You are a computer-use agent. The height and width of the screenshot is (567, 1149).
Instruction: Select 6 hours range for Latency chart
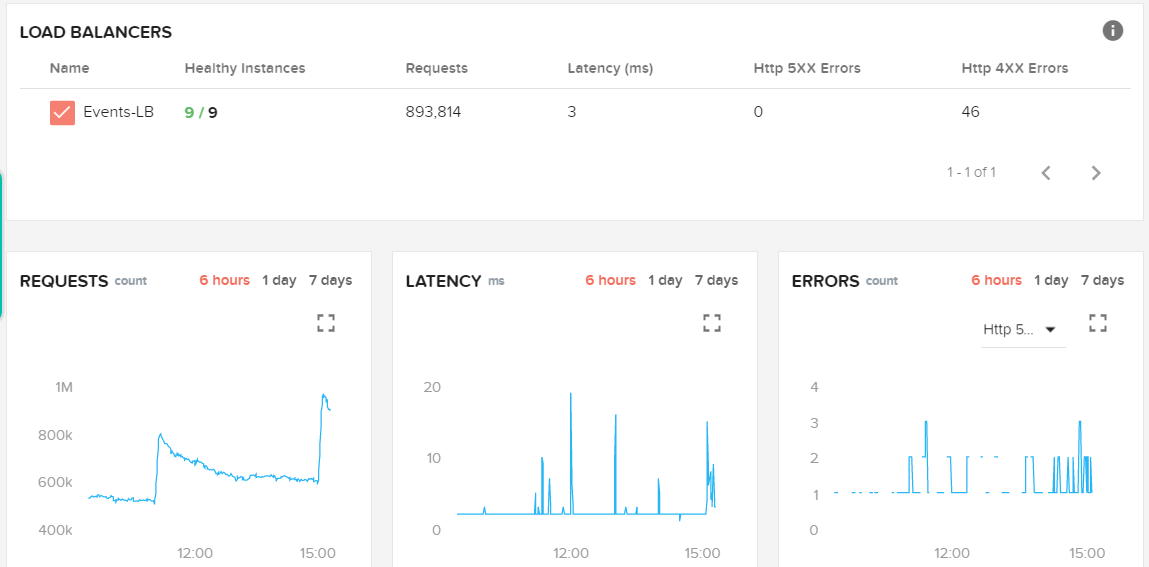point(610,280)
